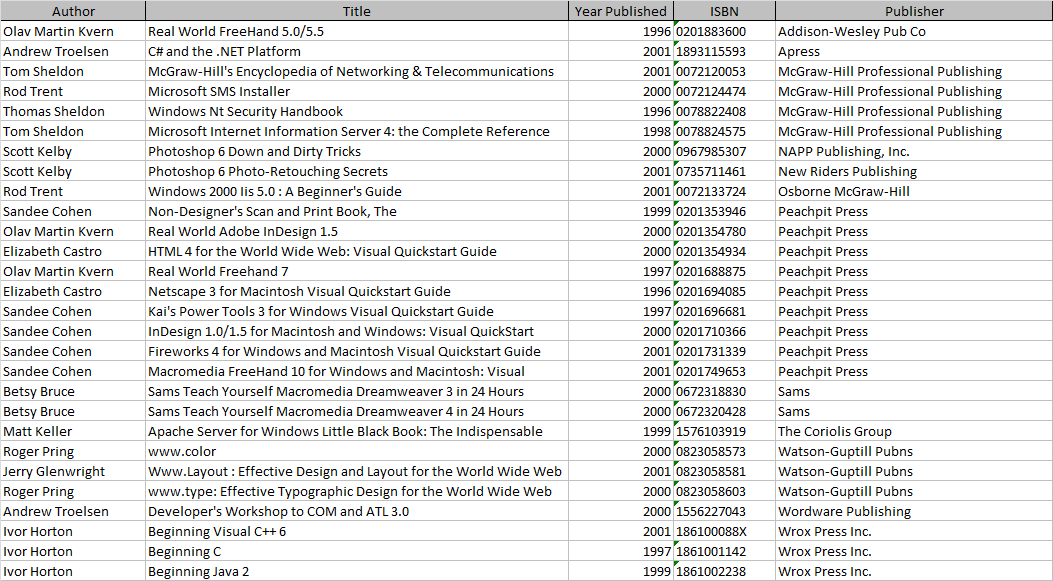
Task: Select author cell 'Jerry Glenwright'
Action: pyautogui.click(x=73, y=472)
